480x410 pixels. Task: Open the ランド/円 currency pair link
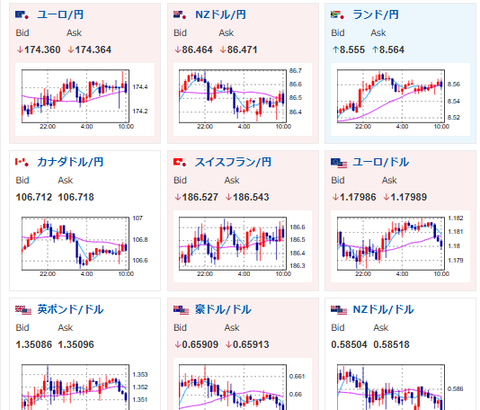(376, 15)
